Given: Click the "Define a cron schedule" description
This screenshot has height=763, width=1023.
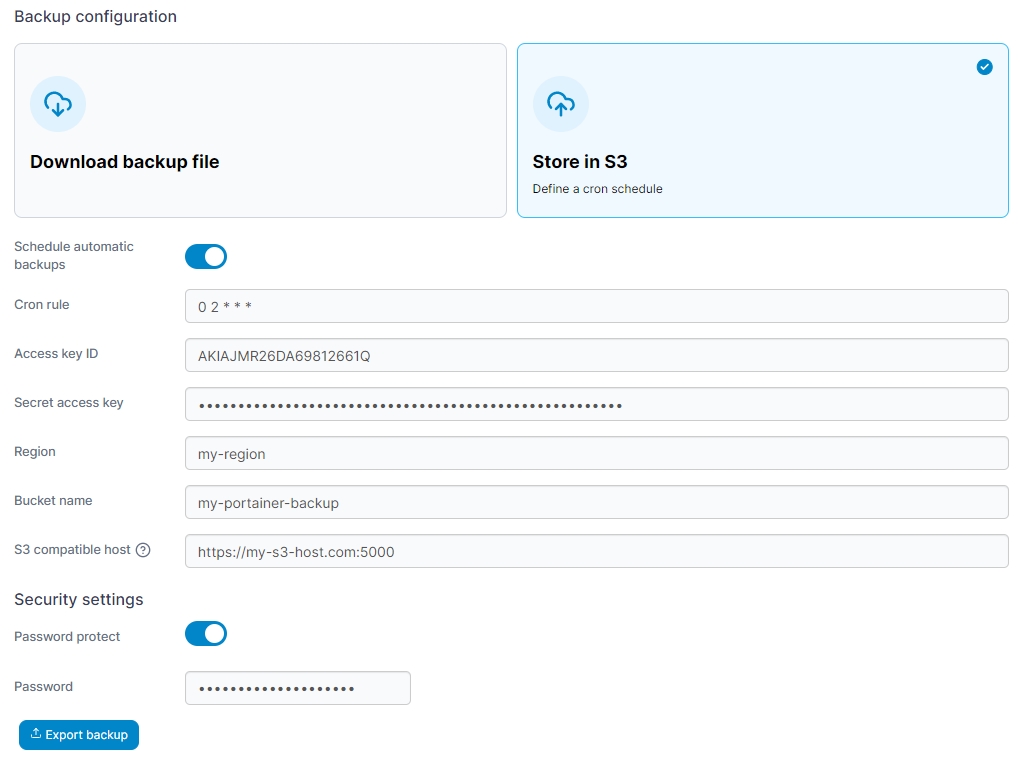Looking at the screenshot, I should tap(597, 189).
